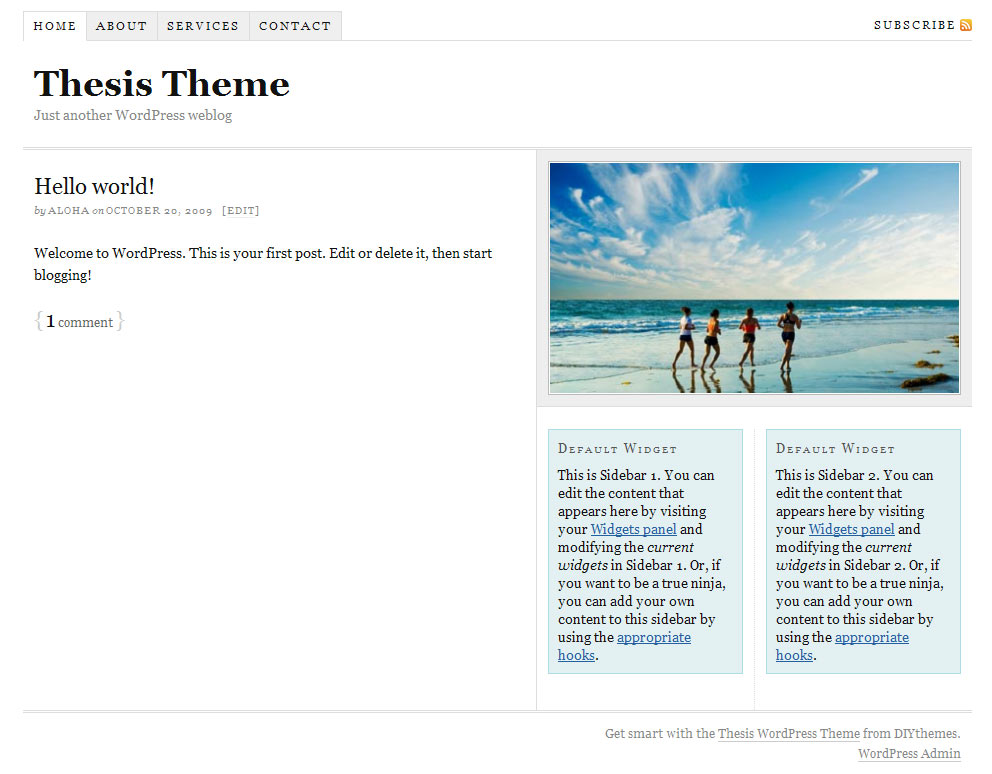Click the post date October 20, 2009
992x774 pixels.
[x=159, y=211]
